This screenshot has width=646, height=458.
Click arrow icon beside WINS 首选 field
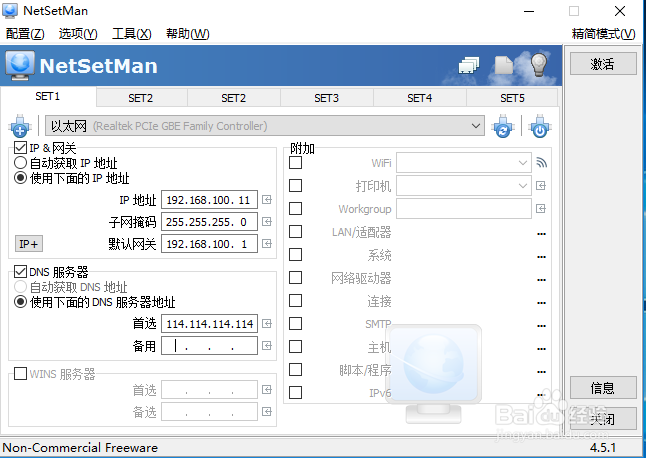coord(267,389)
